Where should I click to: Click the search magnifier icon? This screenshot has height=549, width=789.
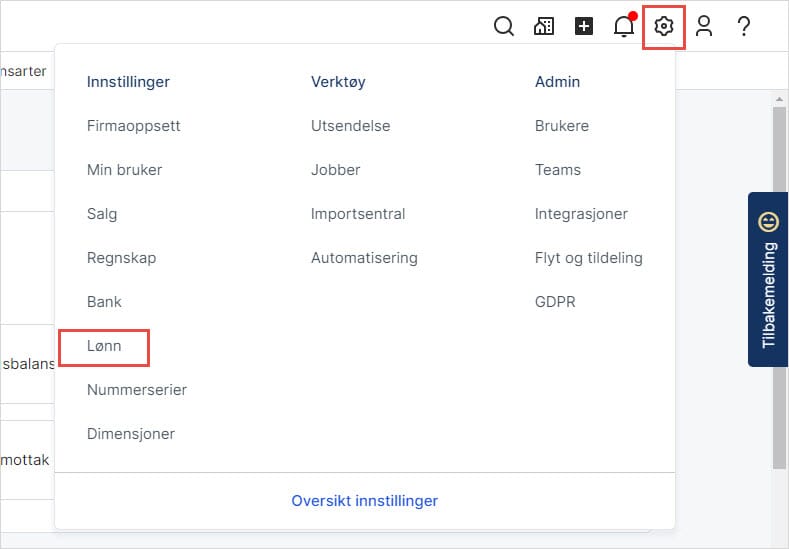point(504,27)
